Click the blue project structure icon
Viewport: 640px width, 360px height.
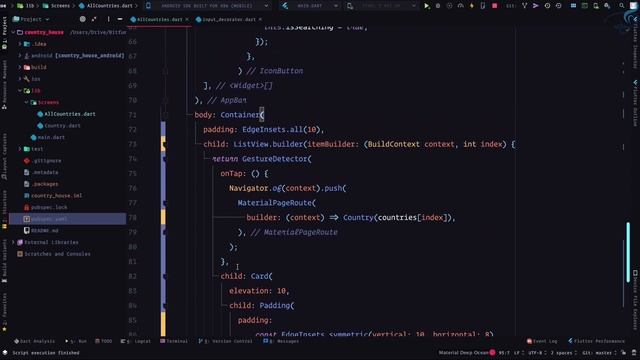click(573, 6)
